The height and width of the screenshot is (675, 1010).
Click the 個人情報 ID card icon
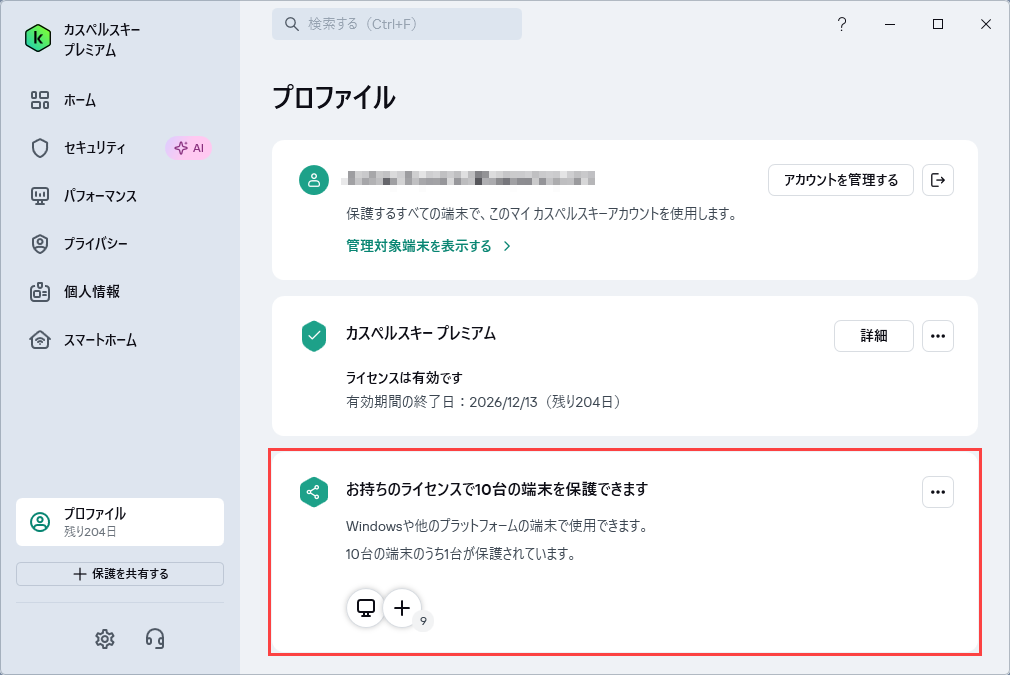(40, 292)
